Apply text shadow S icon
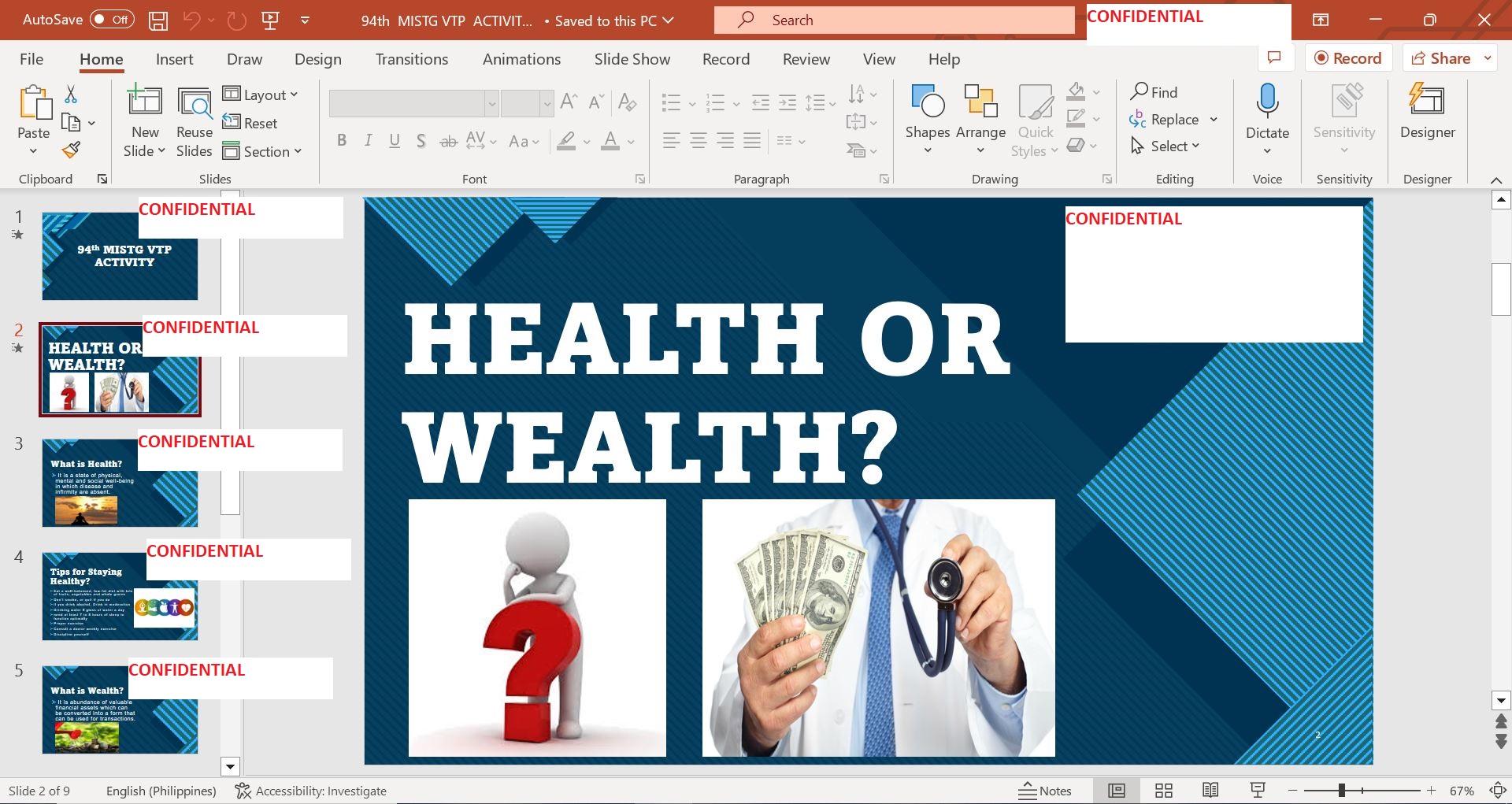The height and width of the screenshot is (804, 1512). [x=421, y=141]
